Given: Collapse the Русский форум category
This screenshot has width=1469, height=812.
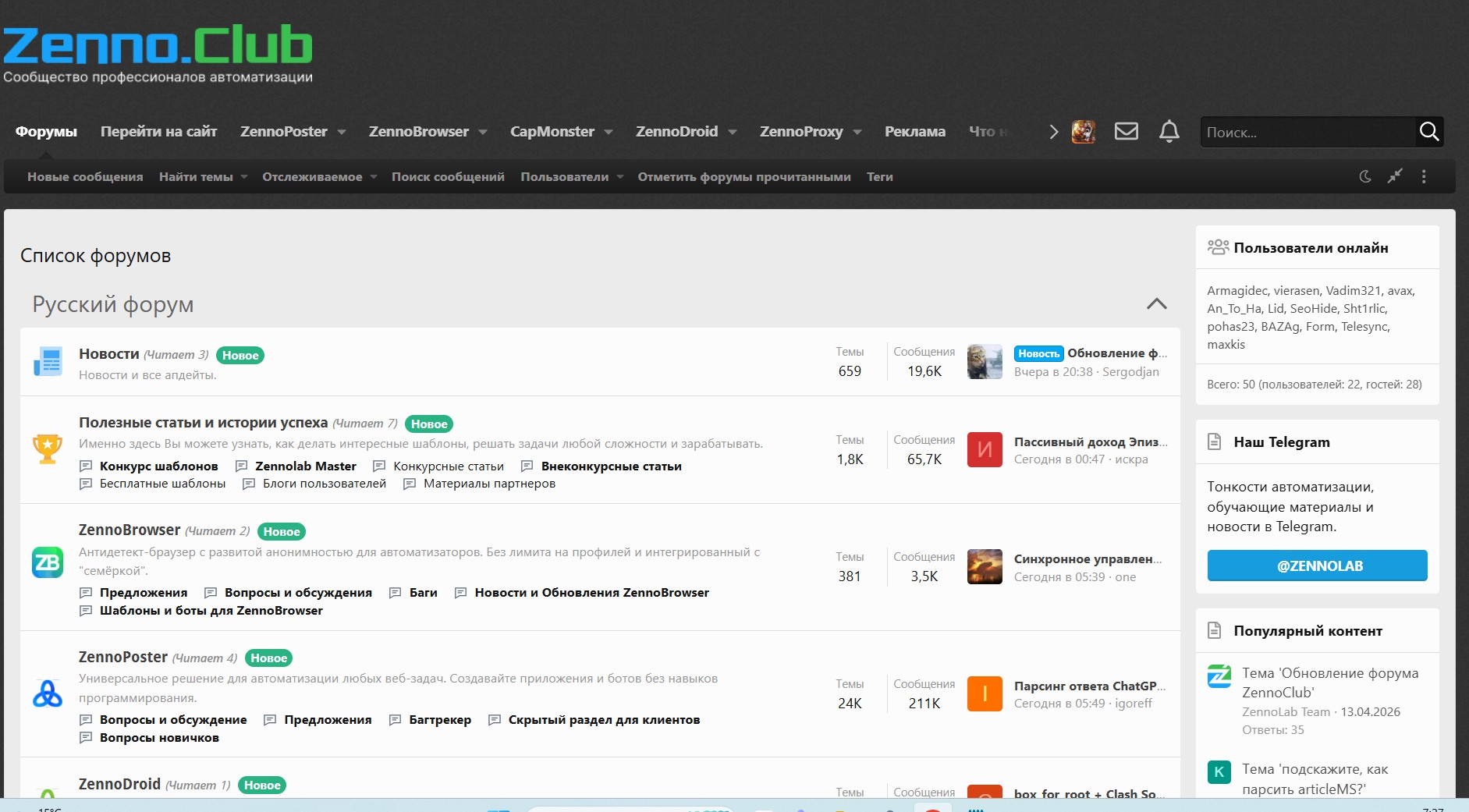Looking at the screenshot, I should (1156, 304).
